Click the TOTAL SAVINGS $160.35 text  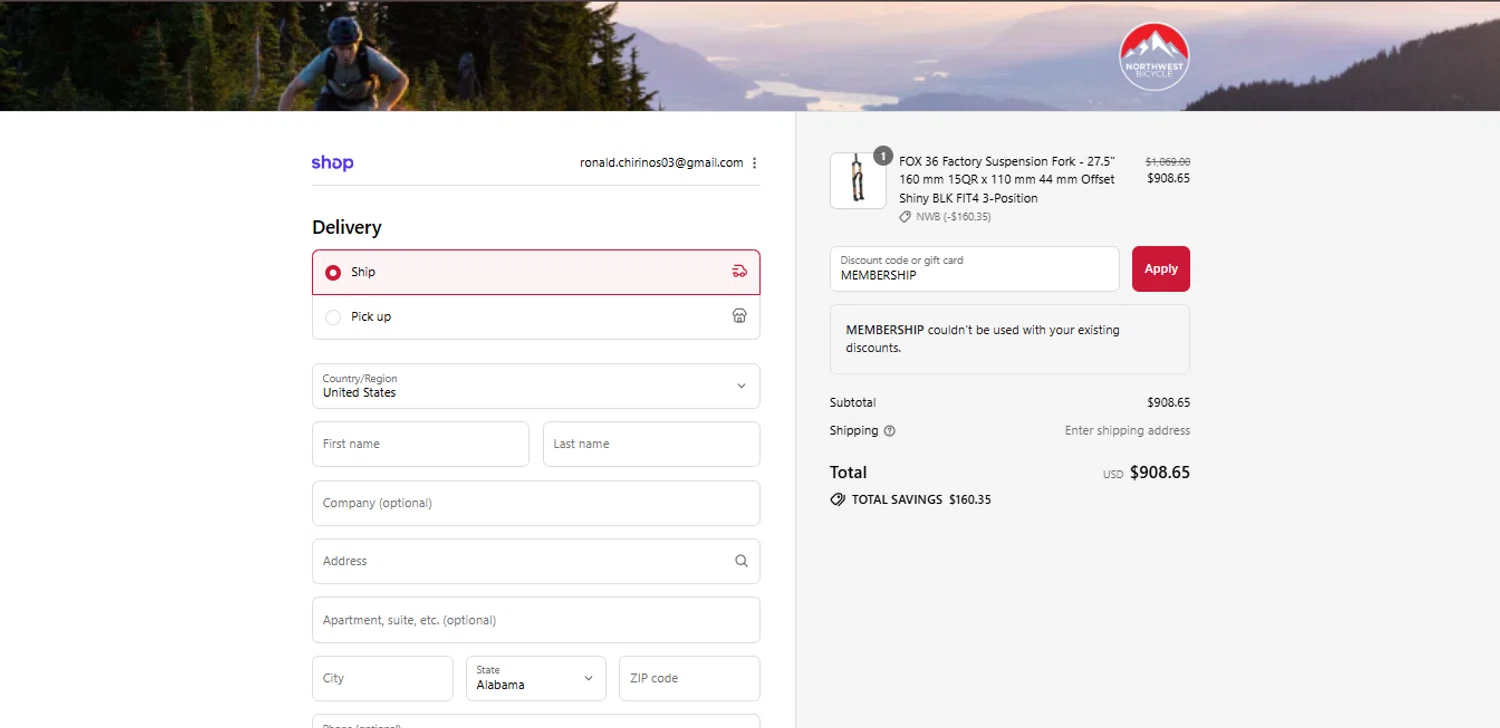click(921, 499)
